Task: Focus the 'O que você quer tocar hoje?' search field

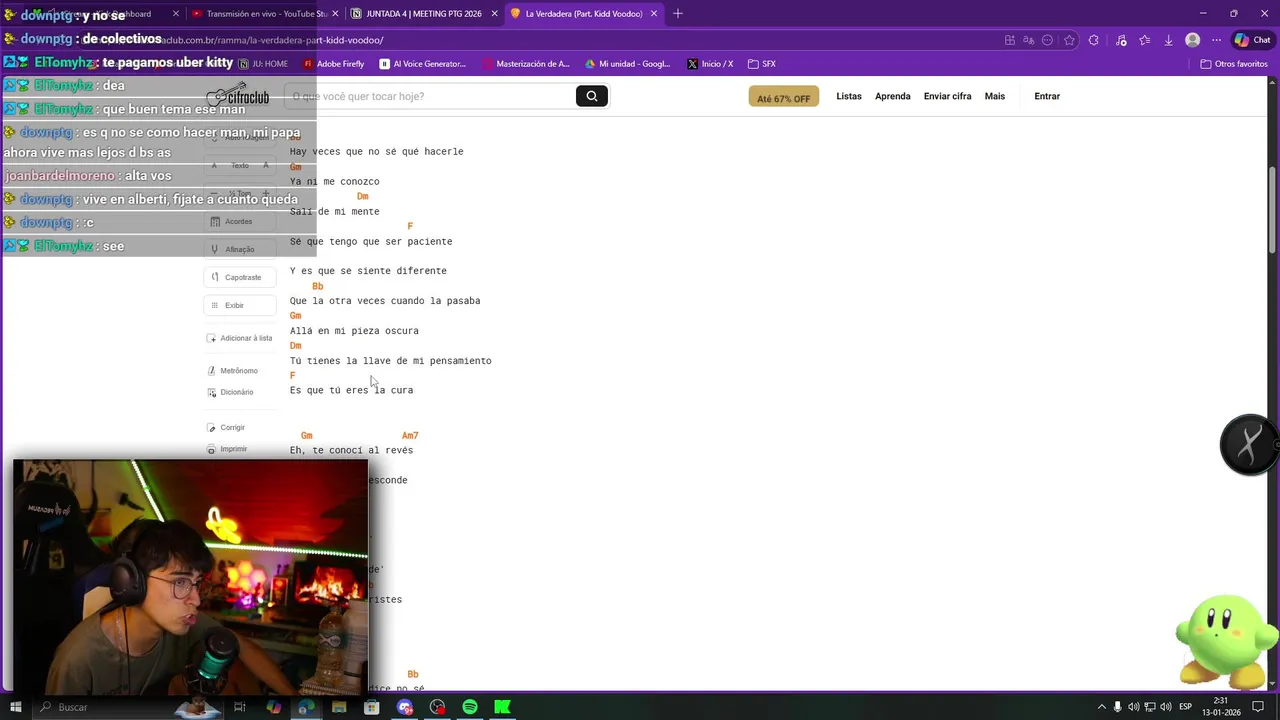Action: (430, 96)
